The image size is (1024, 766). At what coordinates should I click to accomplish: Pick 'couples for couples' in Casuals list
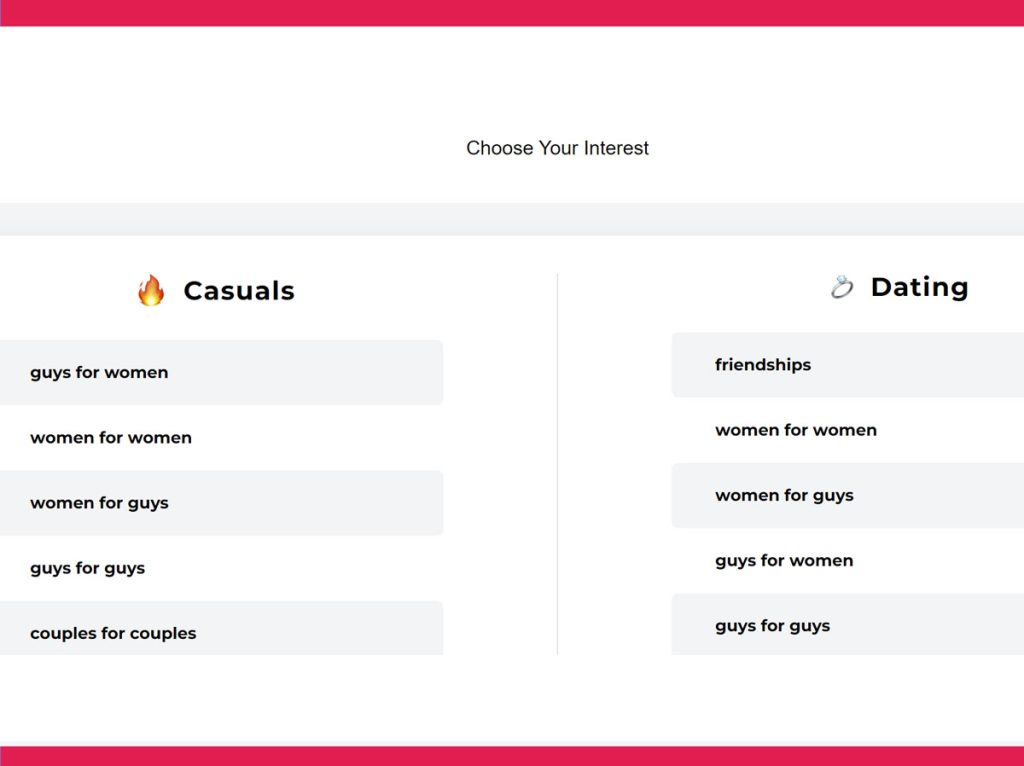(221, 632)
